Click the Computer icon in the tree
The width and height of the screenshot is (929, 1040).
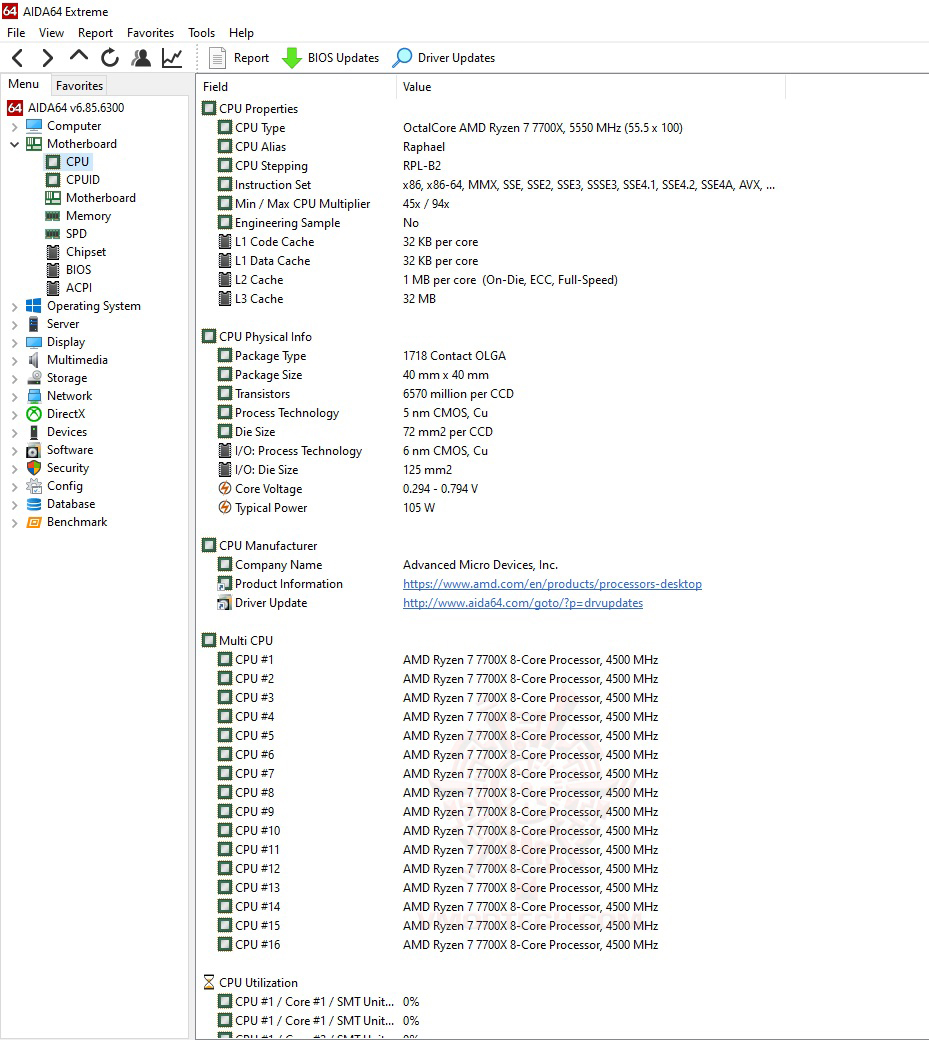(x=34, y=126)
